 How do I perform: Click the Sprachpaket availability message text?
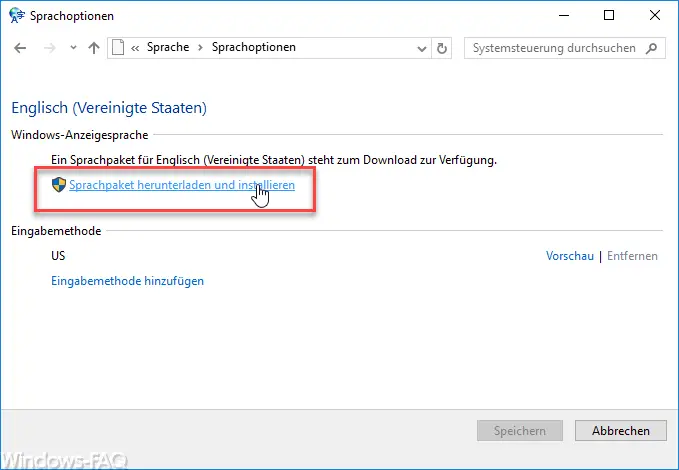click(x=274, y=160)
